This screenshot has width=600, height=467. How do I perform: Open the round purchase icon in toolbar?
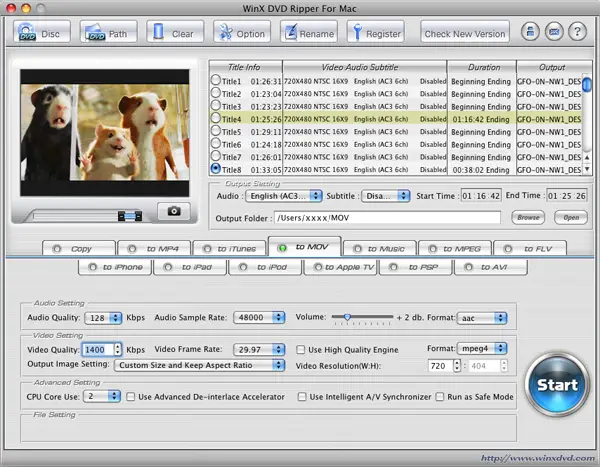coord(530,32)
